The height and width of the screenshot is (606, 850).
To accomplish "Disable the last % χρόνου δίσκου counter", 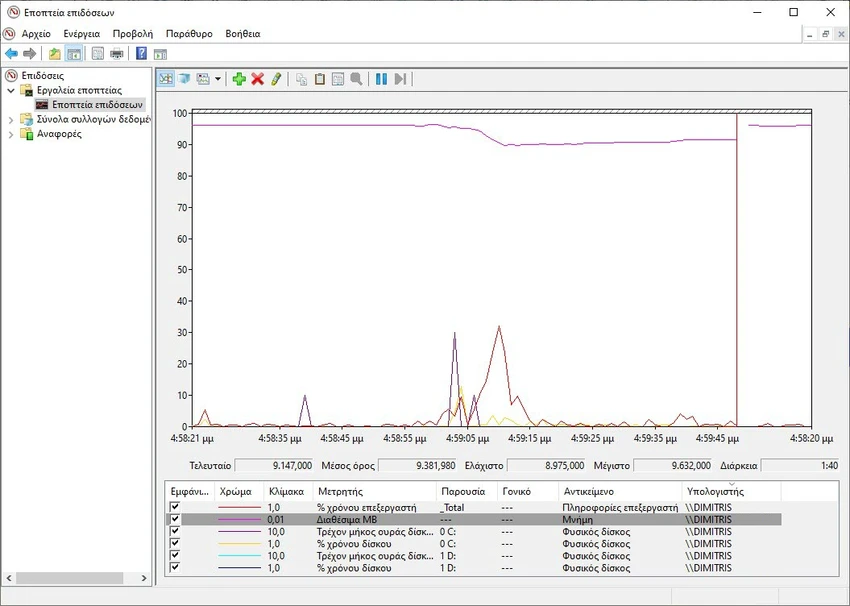I will [174, 568].
